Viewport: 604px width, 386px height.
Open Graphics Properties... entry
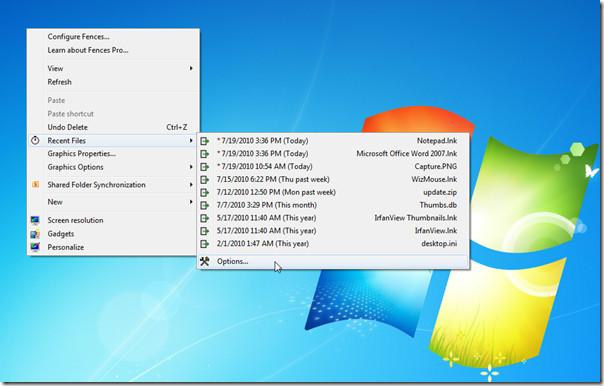(x=113, y=153)
